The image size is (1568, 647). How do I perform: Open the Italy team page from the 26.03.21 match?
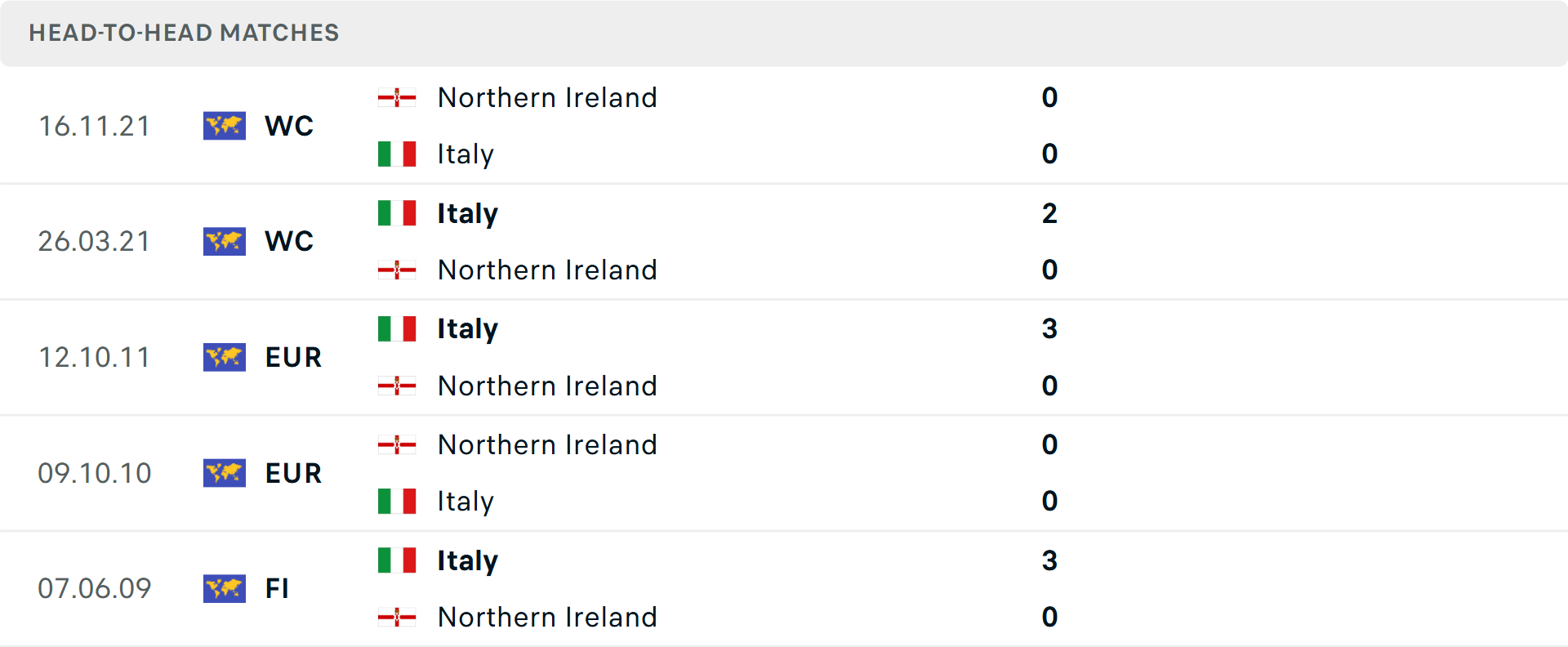tap(465, 213)
